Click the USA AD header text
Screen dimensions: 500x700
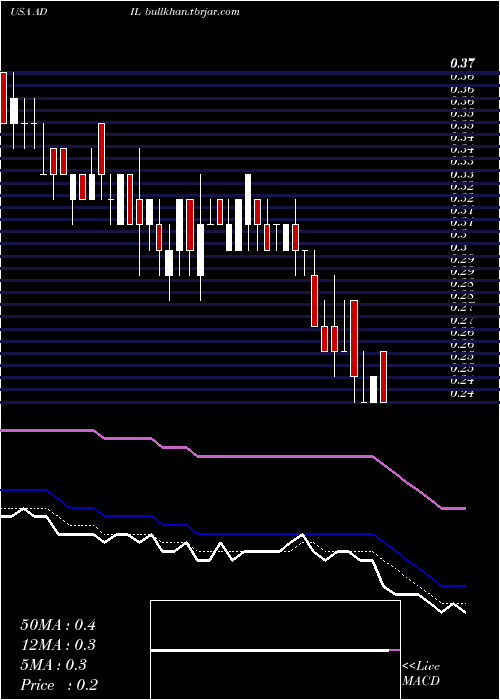pos(29,12)
